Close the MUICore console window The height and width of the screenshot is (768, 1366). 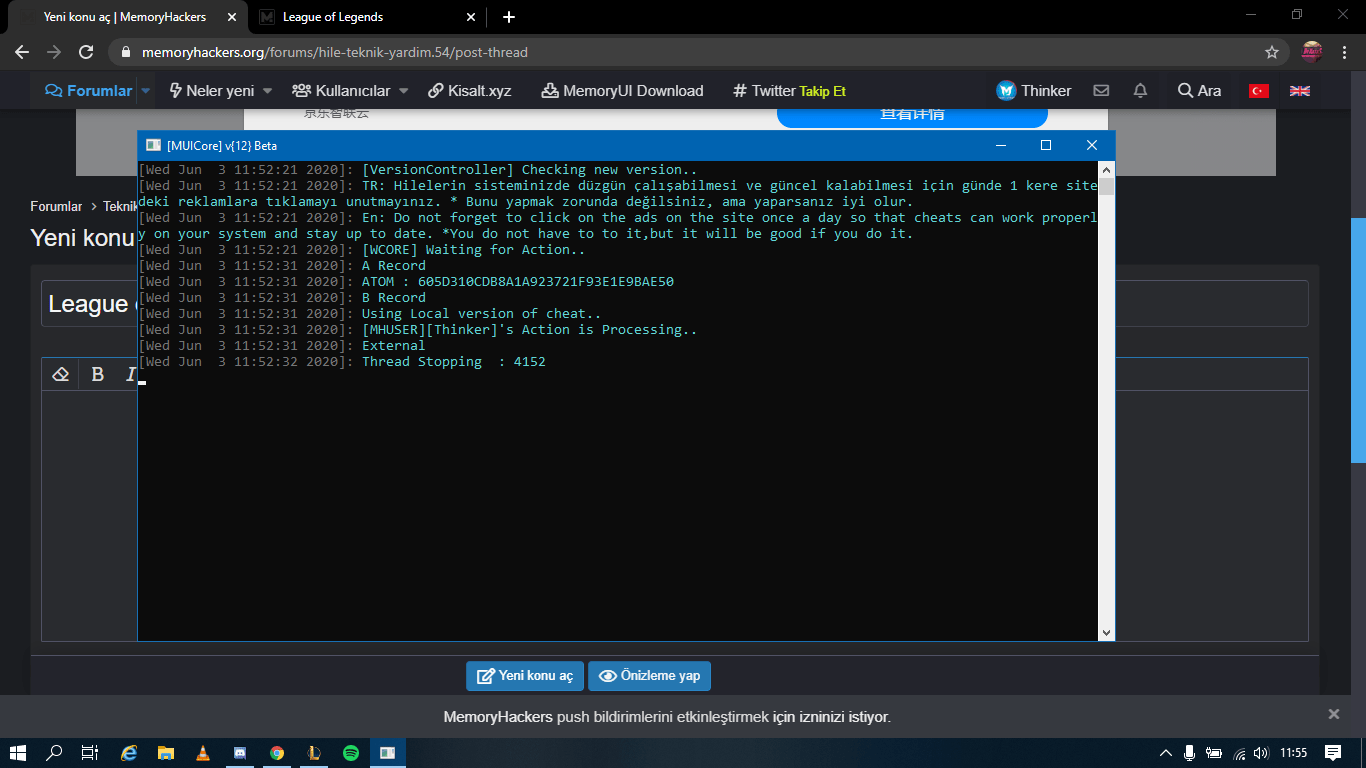[1092, 145]
